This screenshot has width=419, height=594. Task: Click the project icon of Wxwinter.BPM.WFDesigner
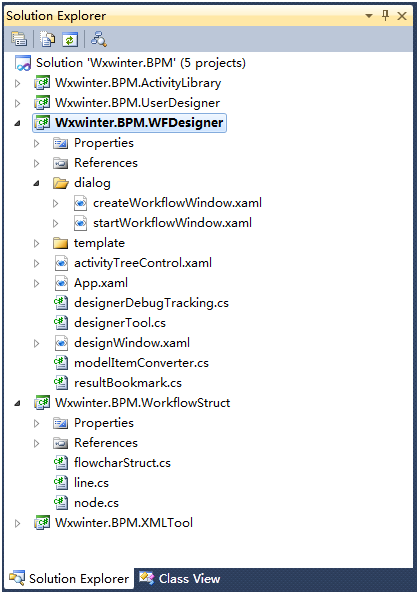[42, 123]
